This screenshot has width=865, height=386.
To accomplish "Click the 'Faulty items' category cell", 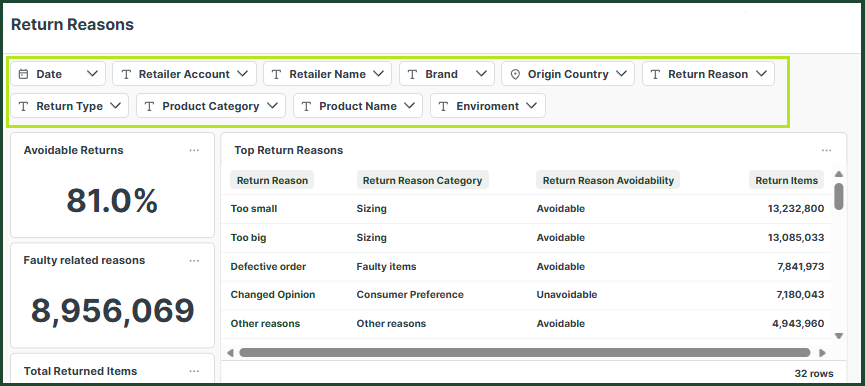I will (386, 266).
